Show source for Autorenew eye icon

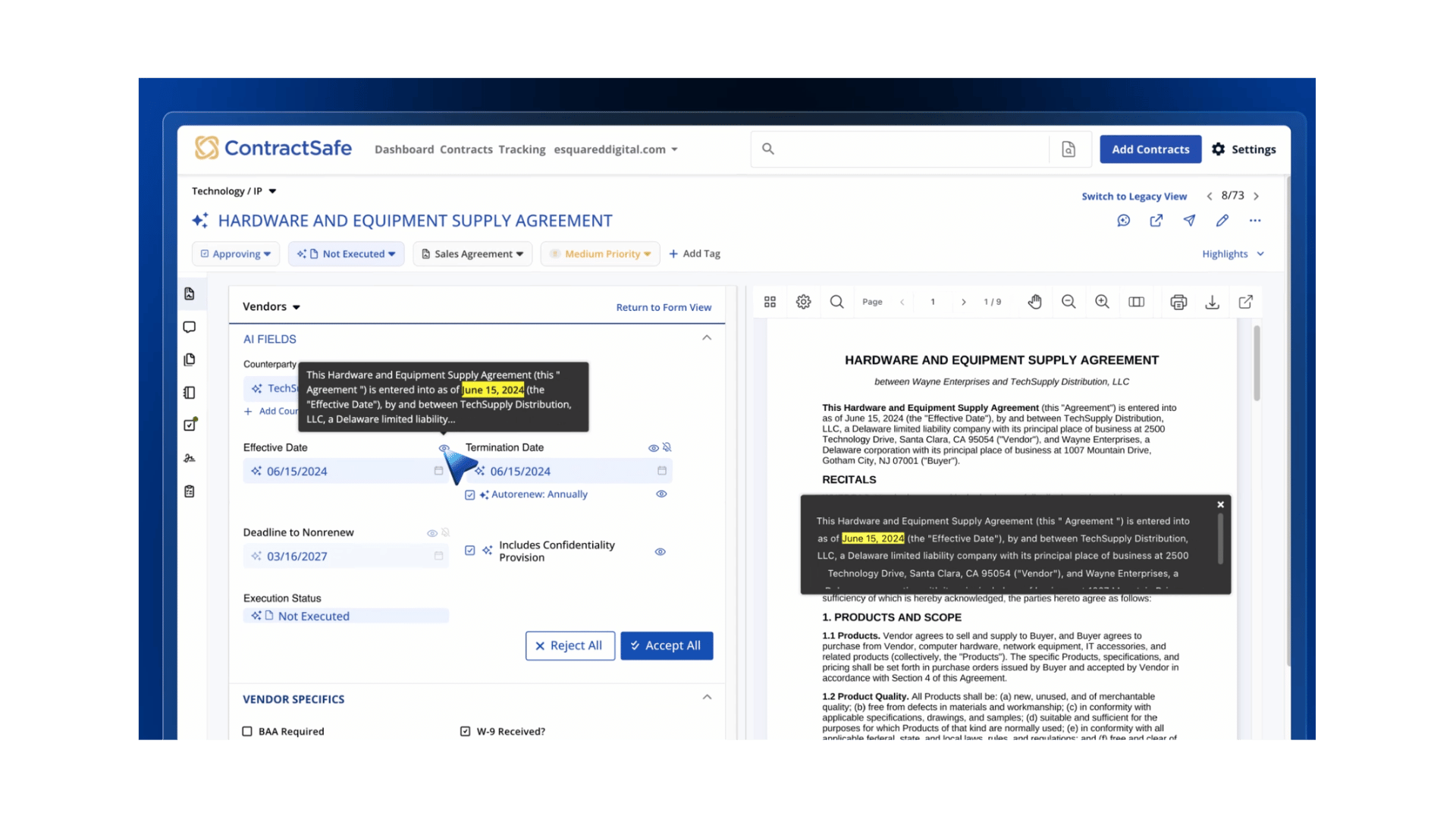[x=661, y=494]
